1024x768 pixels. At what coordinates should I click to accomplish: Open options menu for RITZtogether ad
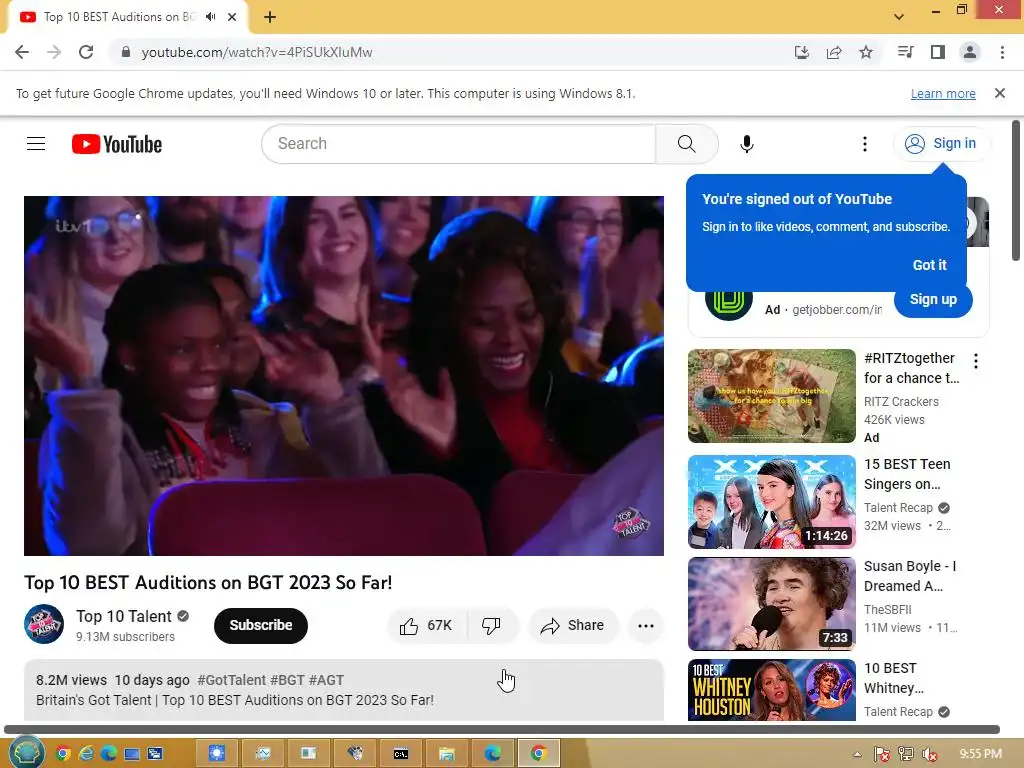[x=976, y=360]
